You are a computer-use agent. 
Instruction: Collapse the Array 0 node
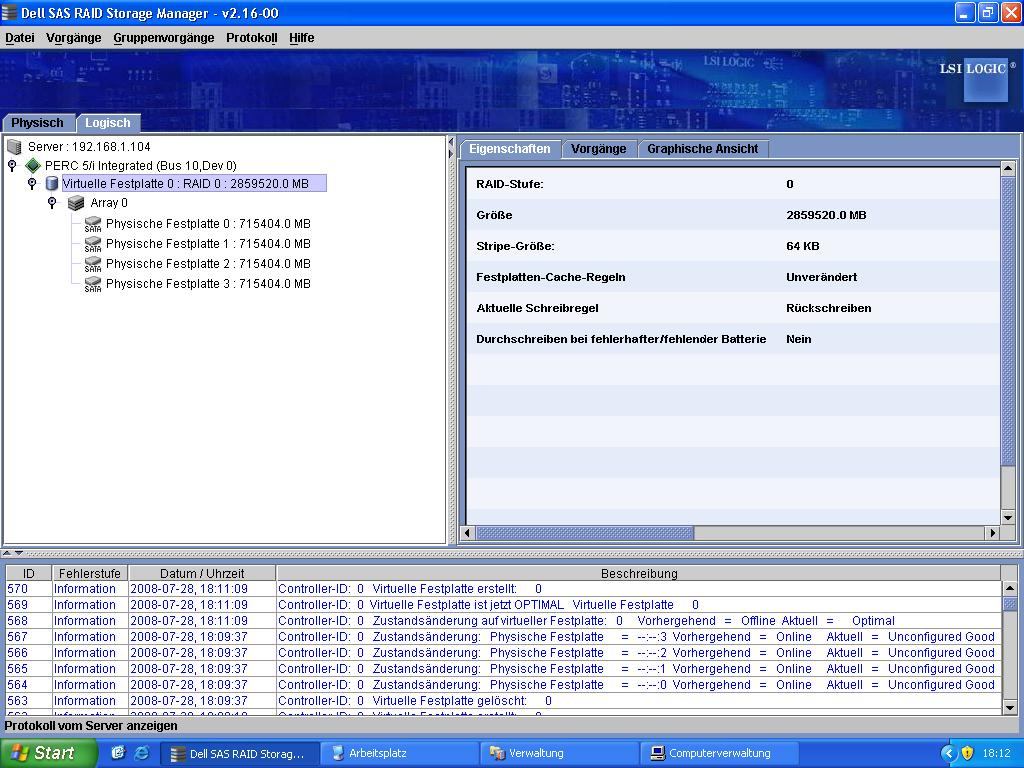52,203
